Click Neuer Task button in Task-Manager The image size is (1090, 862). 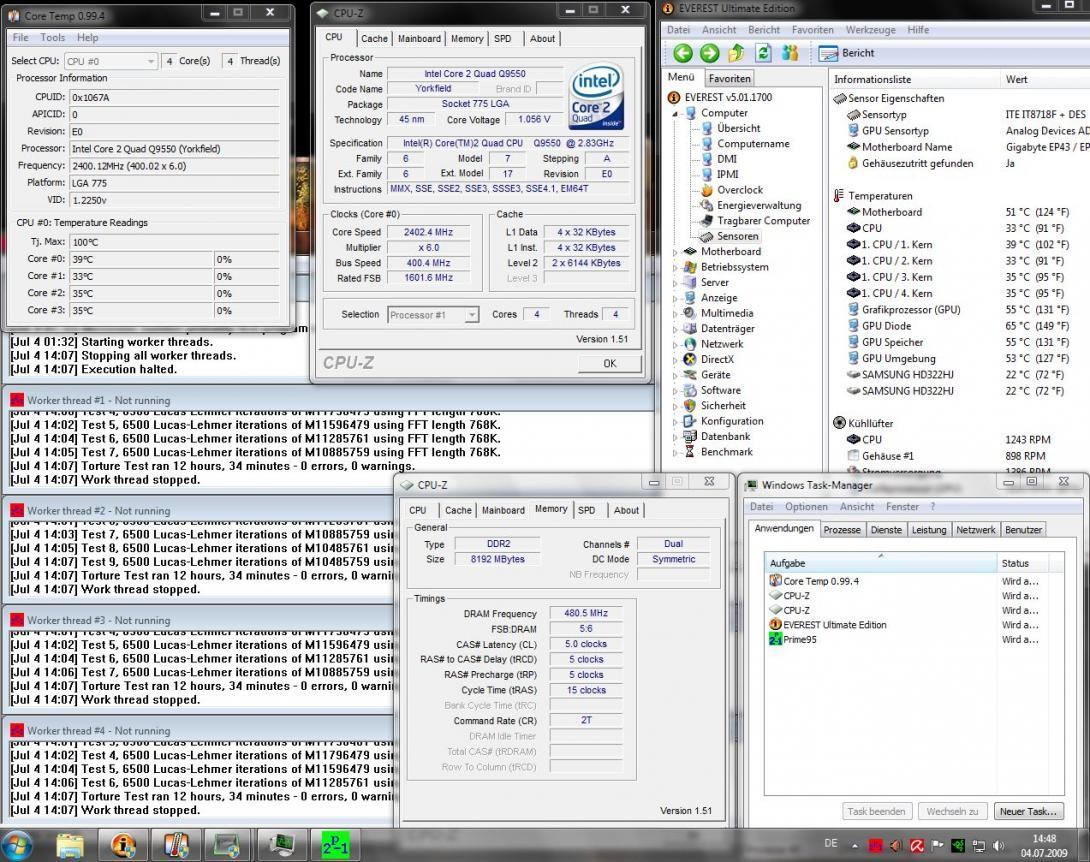pos(1027,811)
